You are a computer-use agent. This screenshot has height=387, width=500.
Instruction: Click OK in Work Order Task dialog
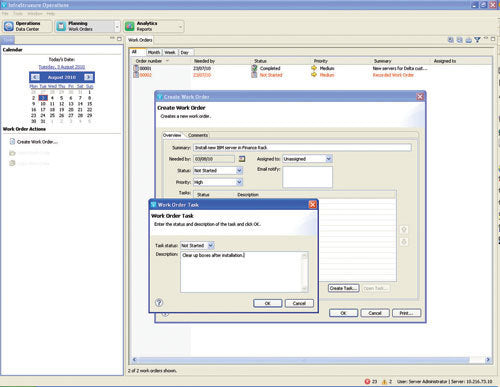coord(268,303)
